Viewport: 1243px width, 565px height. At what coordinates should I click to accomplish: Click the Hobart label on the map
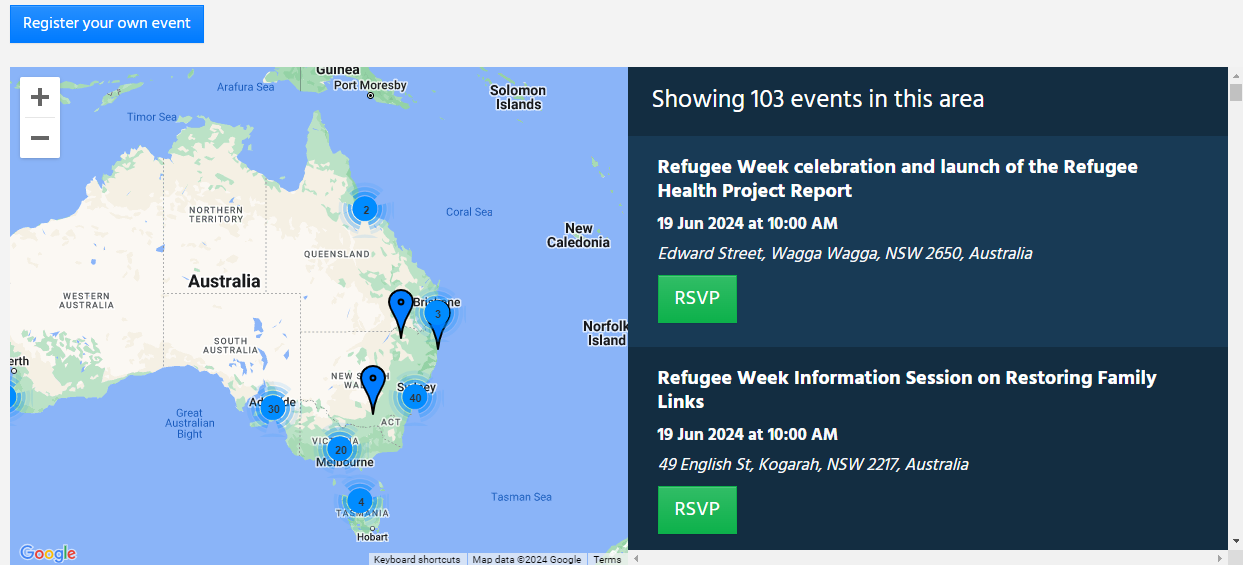click(372, 537)
